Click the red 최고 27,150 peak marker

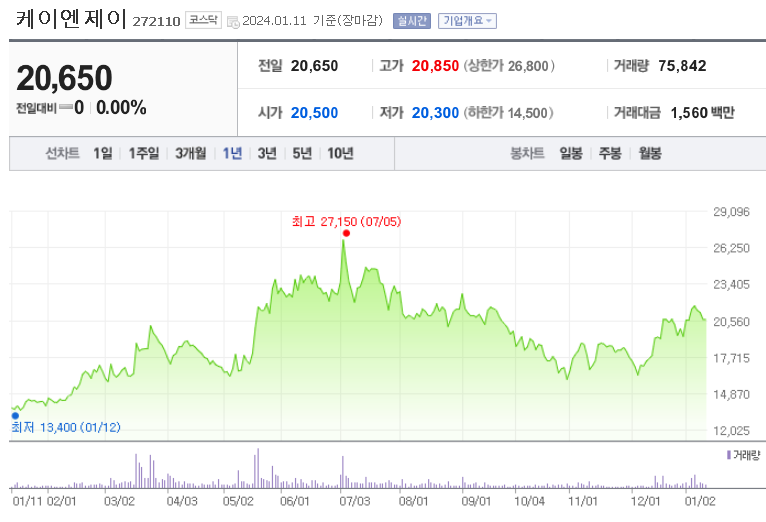(x=346, y=233)
